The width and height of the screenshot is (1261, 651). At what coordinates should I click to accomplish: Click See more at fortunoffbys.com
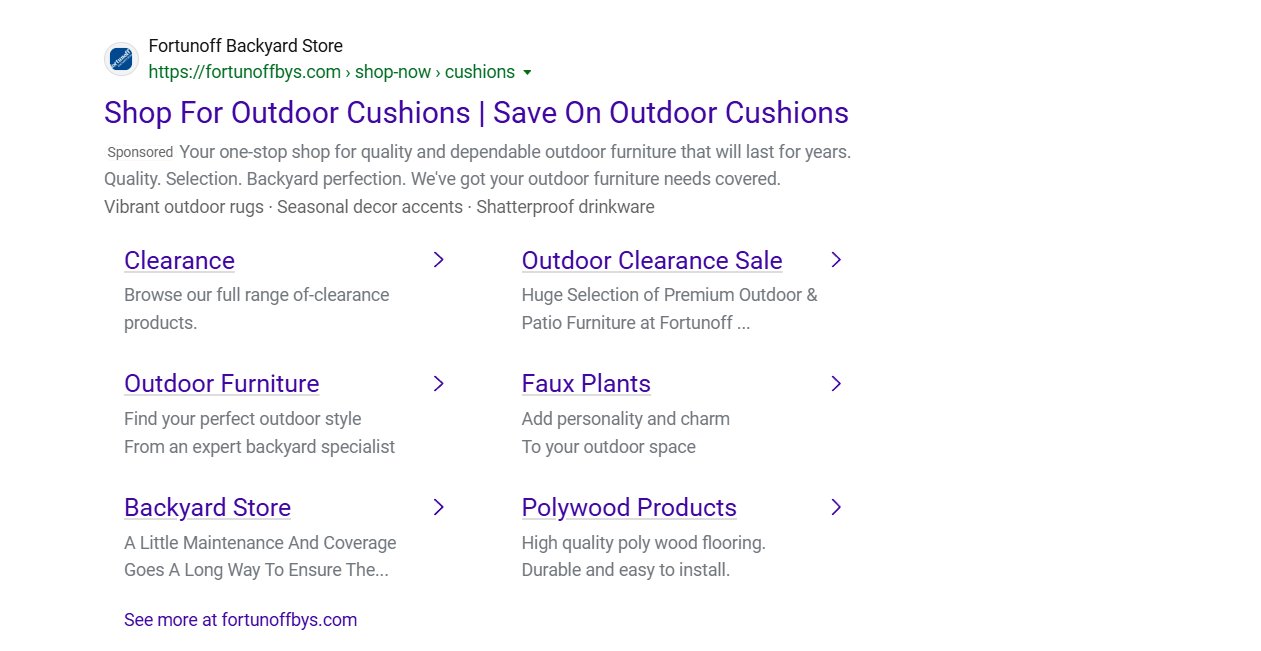coord(240,620)
